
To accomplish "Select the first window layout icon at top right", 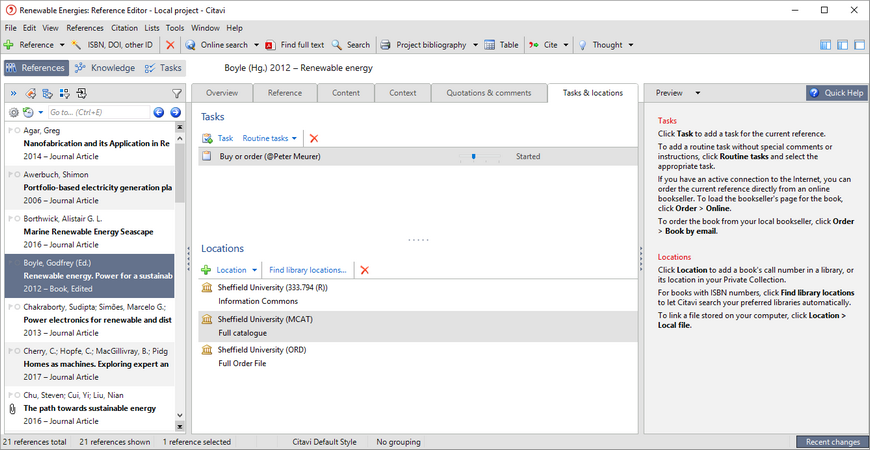I will click(826, 45).
